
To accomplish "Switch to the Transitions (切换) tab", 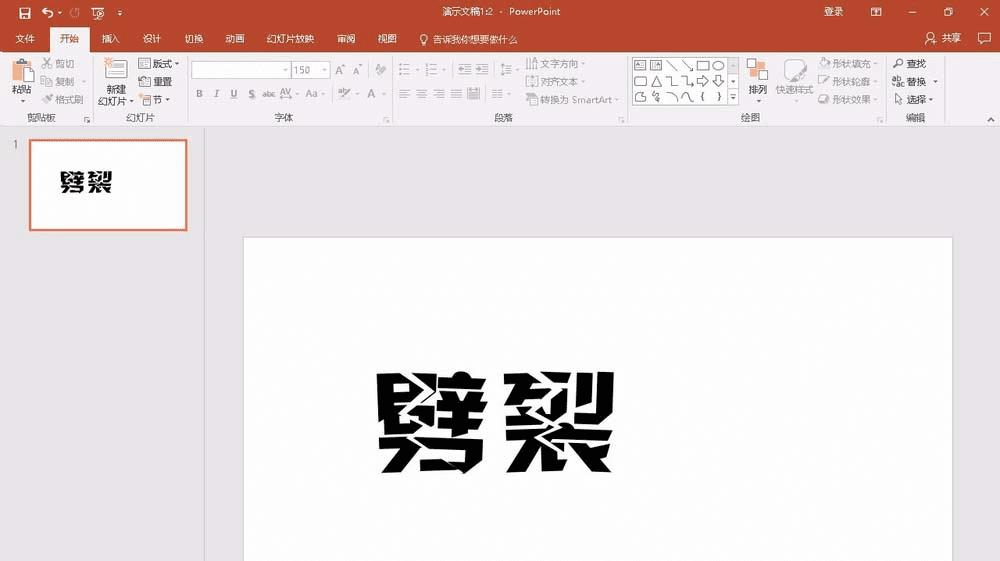I will pos(193,39).
